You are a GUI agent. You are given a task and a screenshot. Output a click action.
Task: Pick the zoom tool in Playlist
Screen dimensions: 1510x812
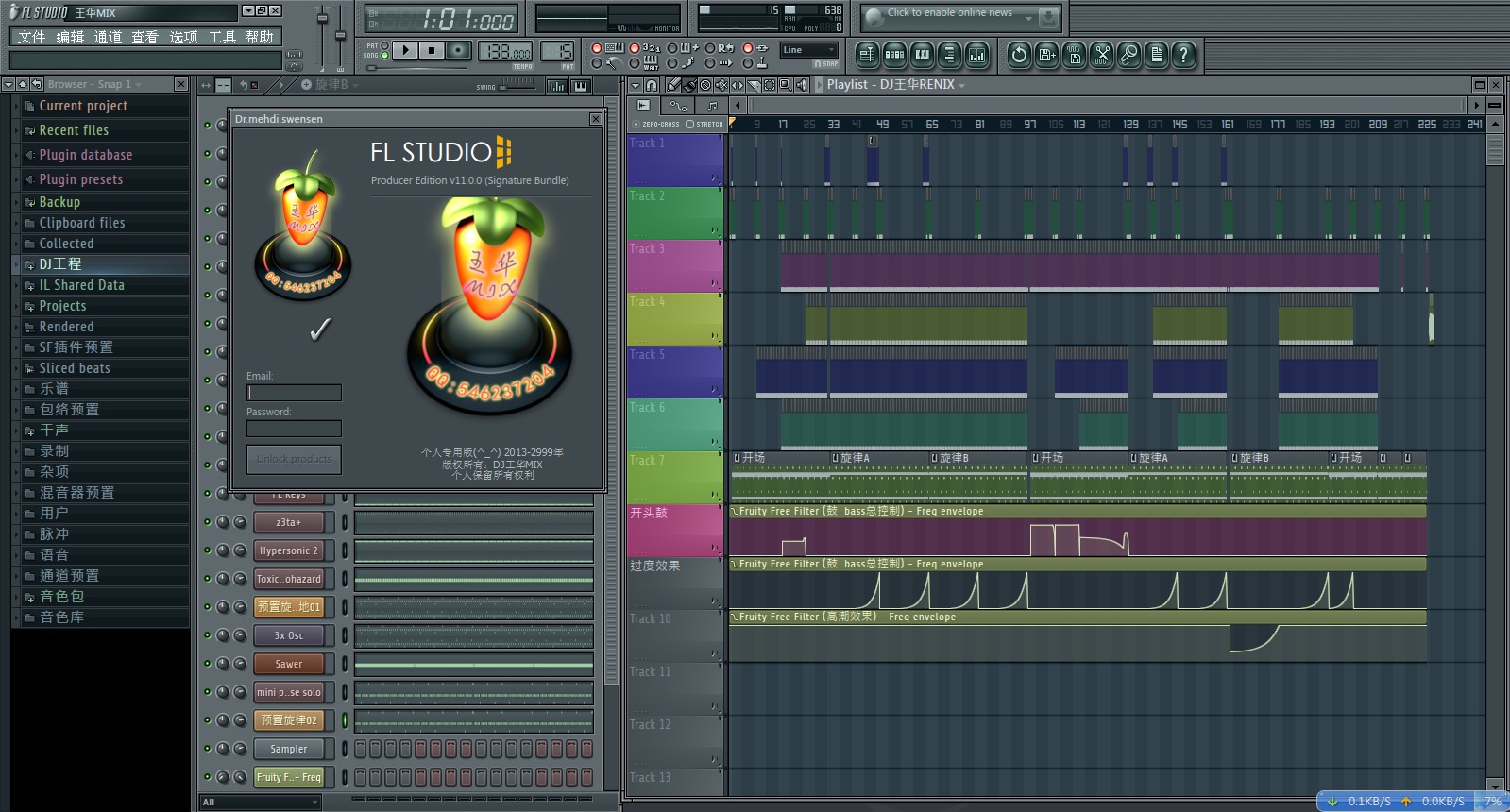(785, 85)
